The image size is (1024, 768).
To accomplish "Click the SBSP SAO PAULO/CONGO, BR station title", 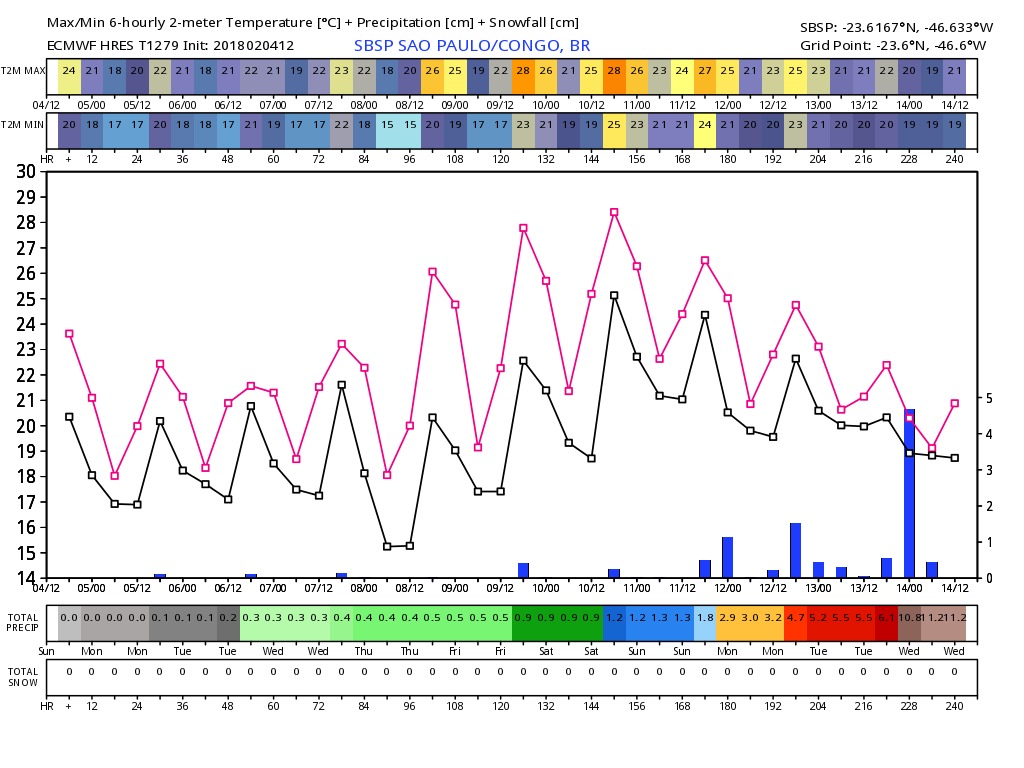I will (x=472, y=46).
